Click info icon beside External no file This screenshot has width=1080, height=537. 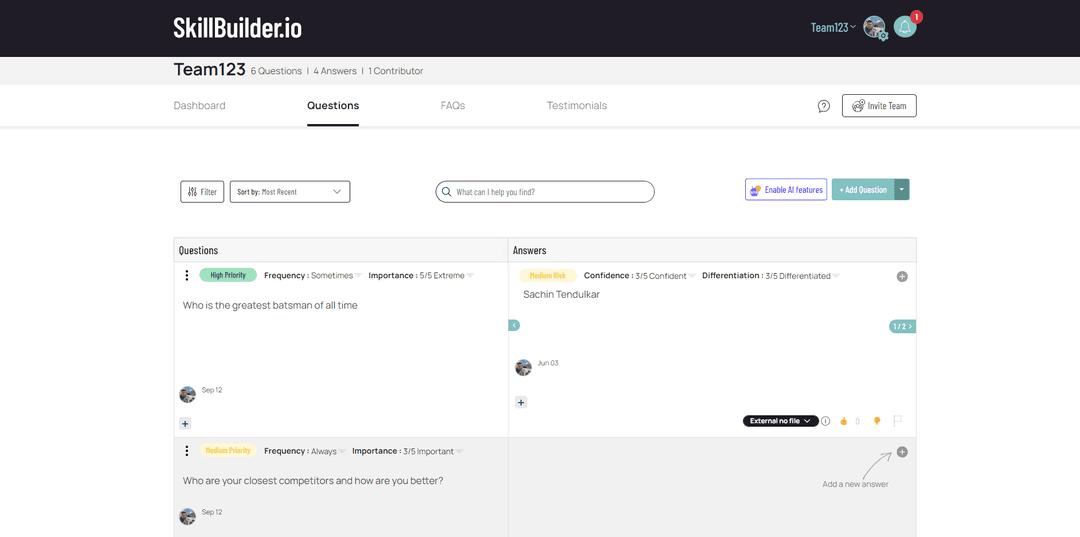pos(826,421)
